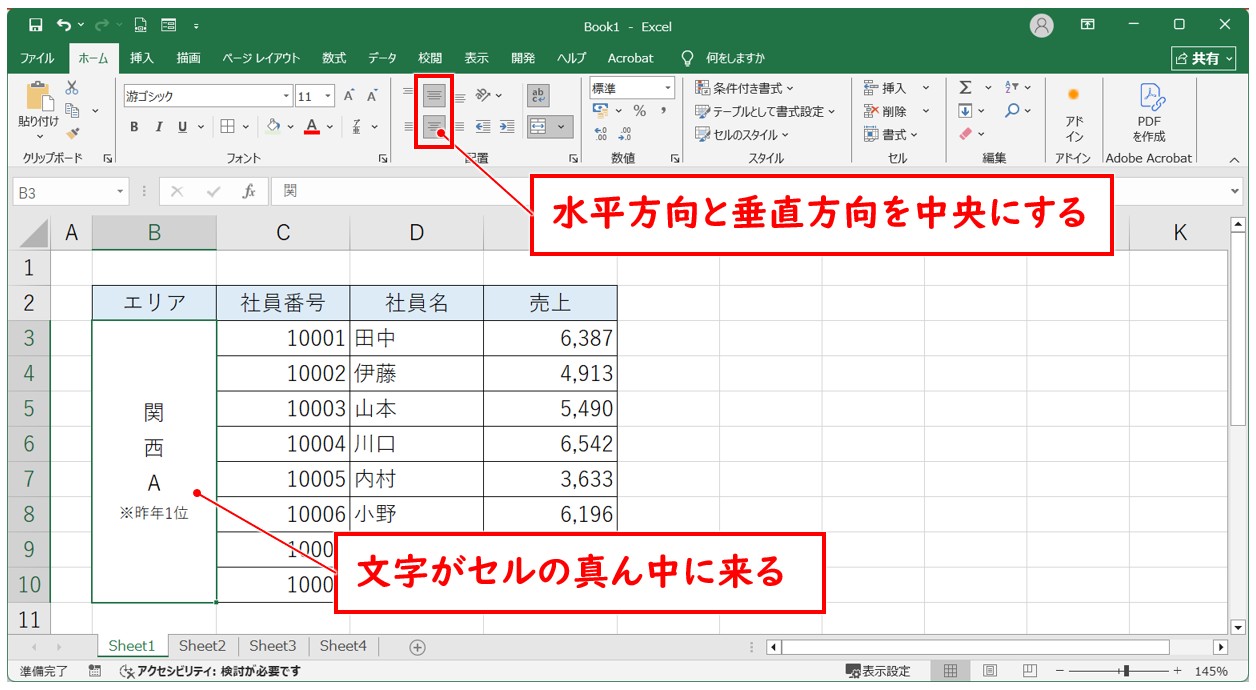Open テーブルとして書式設定 dropdown
Viewport: 1256px width, 690px height.
tap(765, 111)
